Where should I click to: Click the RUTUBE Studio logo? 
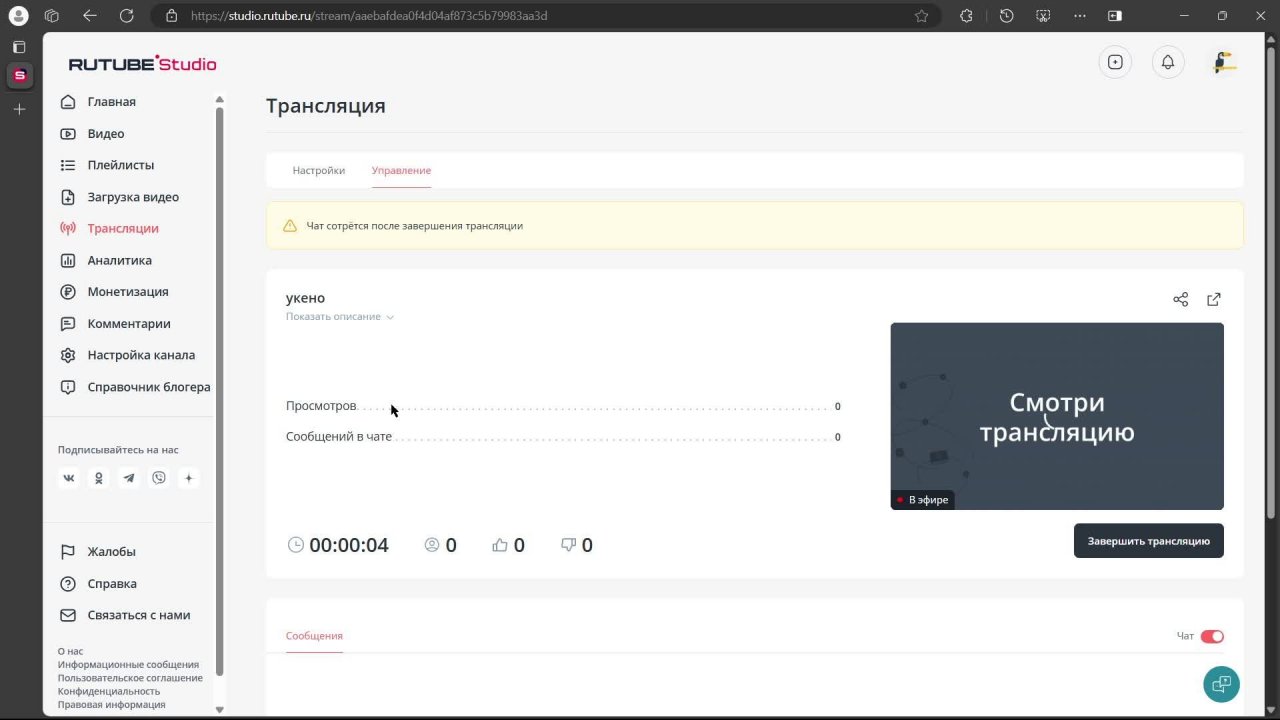pyautogui.click(x=142, y=64)
